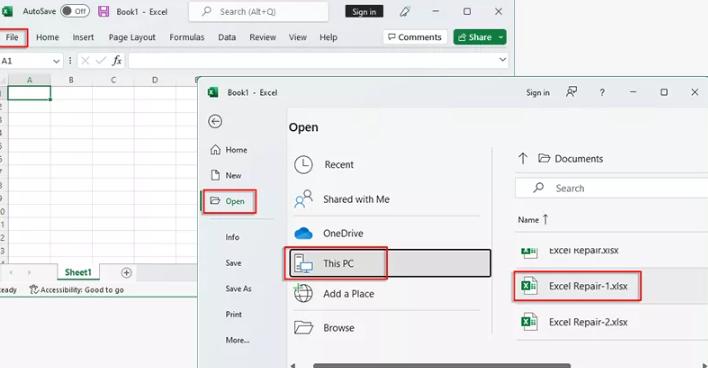Click the Insert Function fx icon
Image resolution: width=708 pixels, height=368 pixels.
tap(117, 61)
